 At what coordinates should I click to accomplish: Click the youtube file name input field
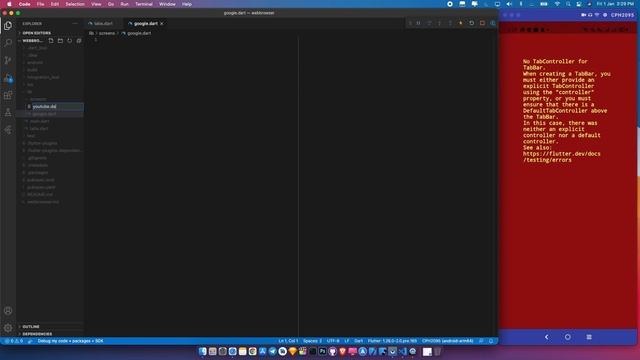click(x=57, y=107)
